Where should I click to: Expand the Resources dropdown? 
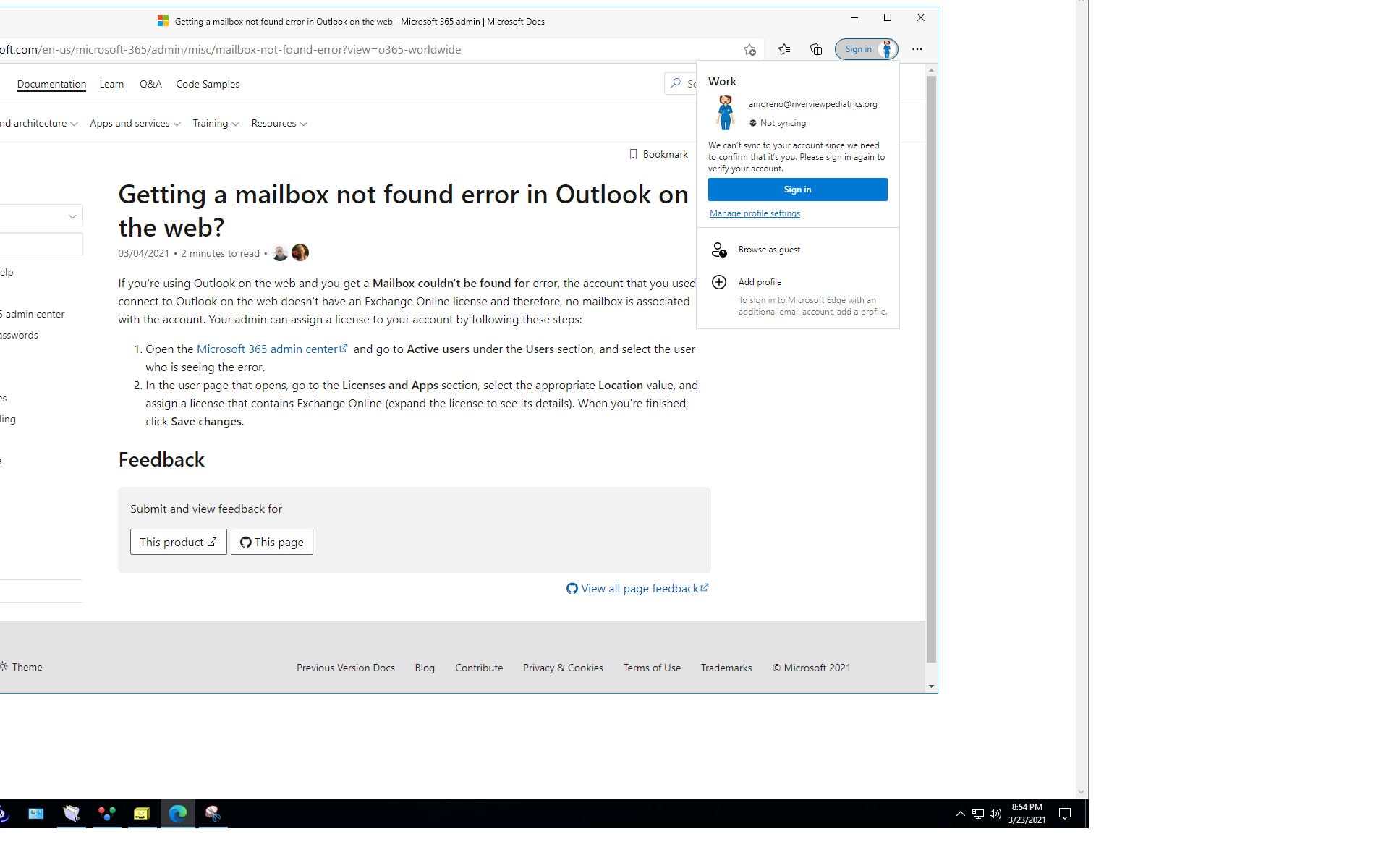coord(279,124)
